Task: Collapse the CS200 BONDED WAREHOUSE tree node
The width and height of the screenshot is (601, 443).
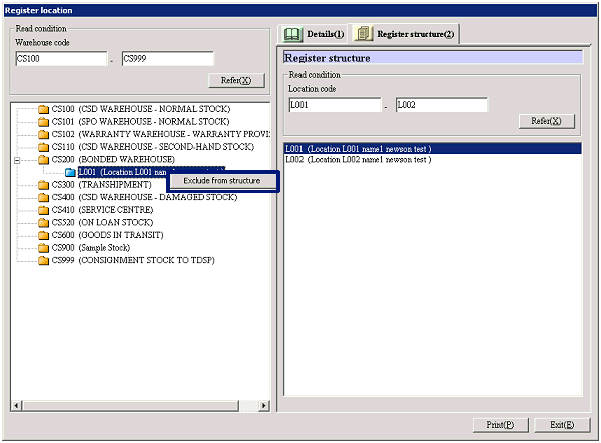Action: tap(17, 160)
